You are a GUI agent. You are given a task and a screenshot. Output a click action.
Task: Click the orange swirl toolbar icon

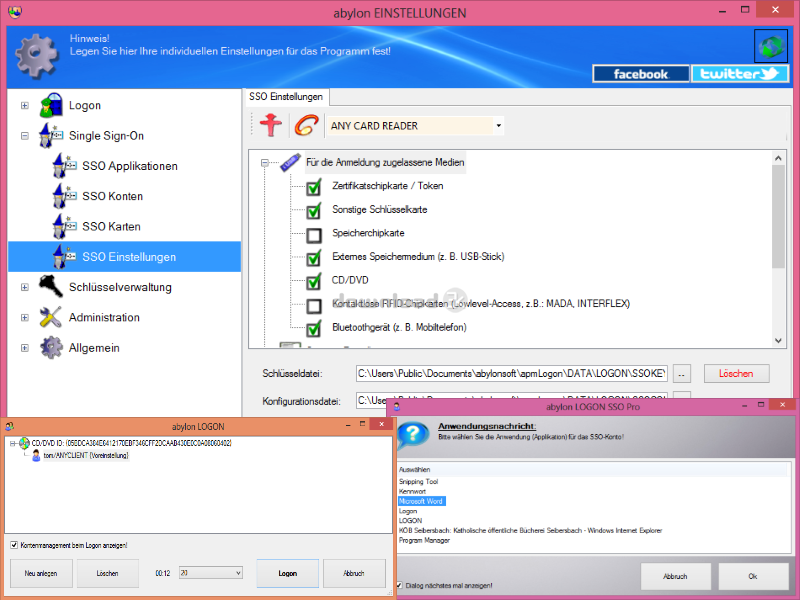(306, 126)
